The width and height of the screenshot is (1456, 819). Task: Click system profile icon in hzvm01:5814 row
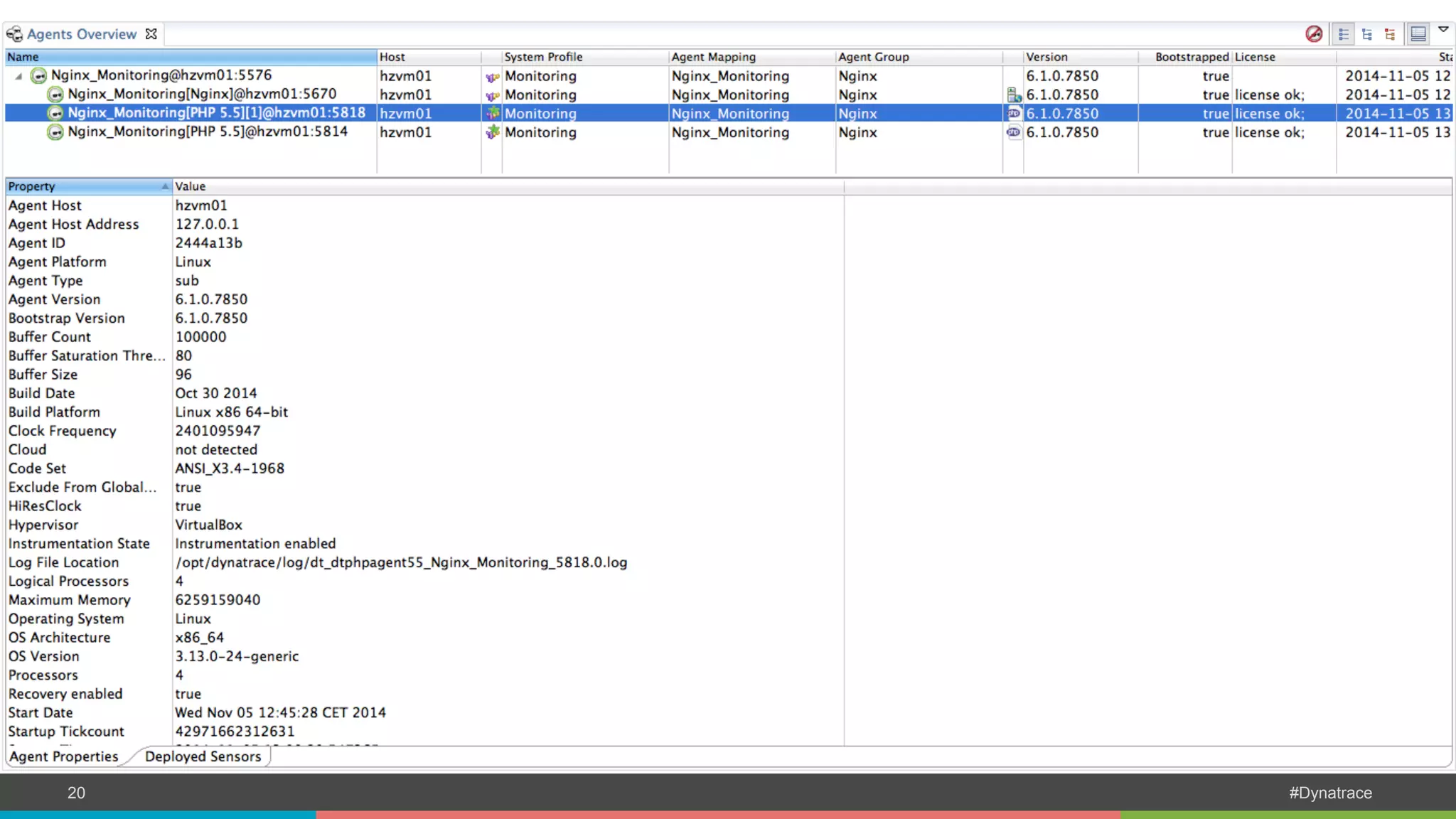[492, 132]
